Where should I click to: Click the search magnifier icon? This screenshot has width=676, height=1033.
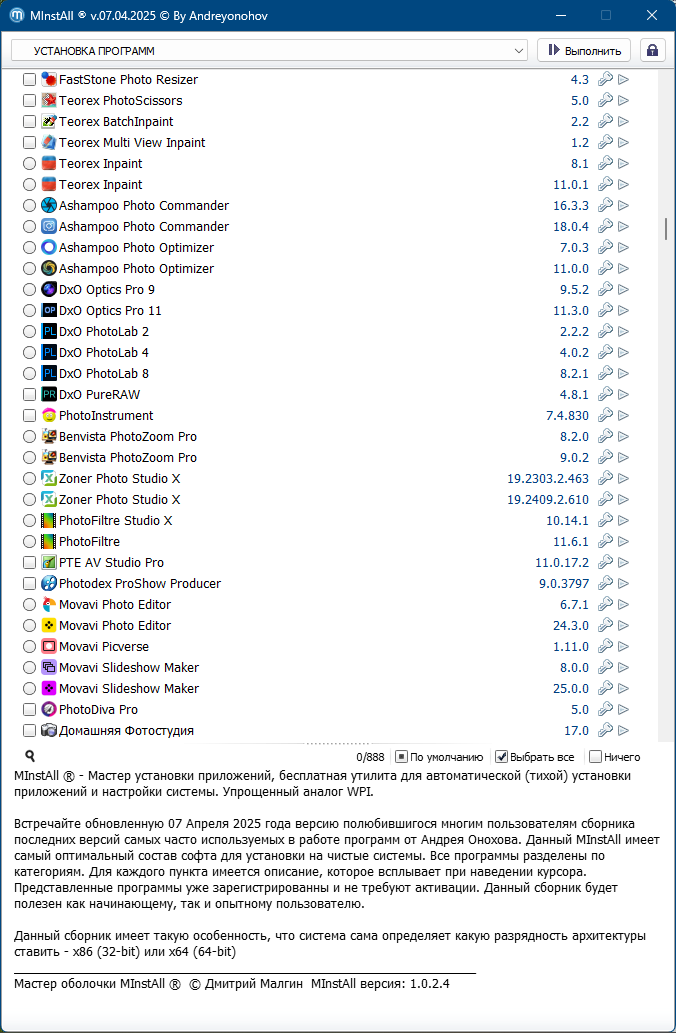click(30, 756)
